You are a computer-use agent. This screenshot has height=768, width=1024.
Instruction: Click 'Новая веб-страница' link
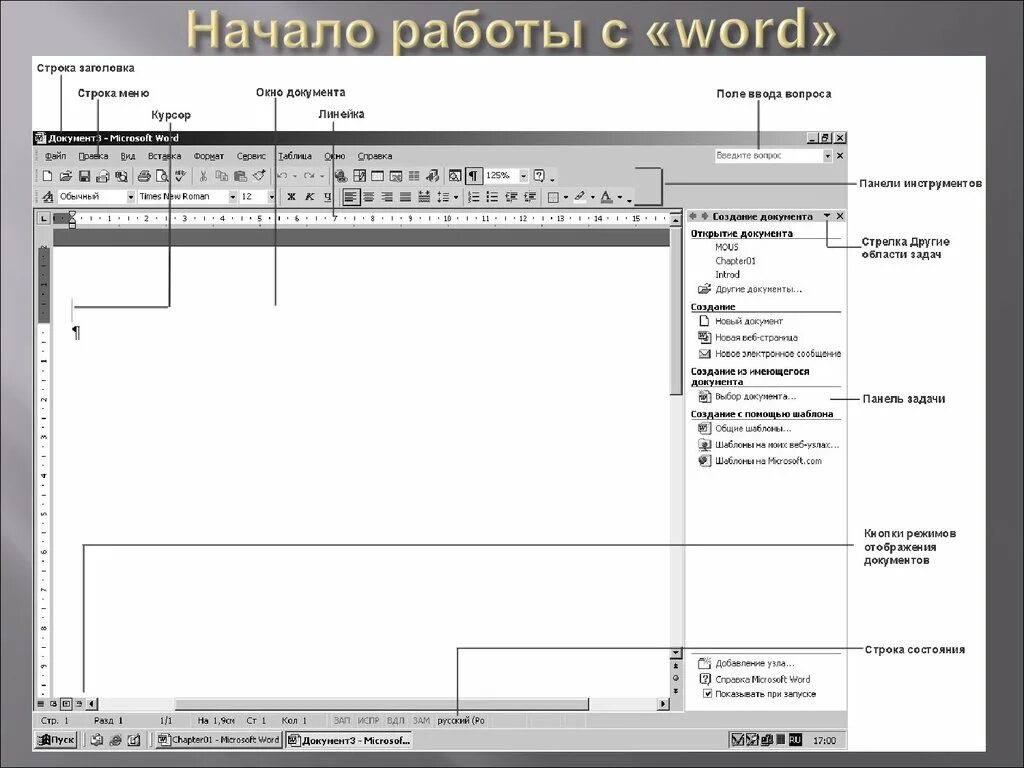click(756, 338)
